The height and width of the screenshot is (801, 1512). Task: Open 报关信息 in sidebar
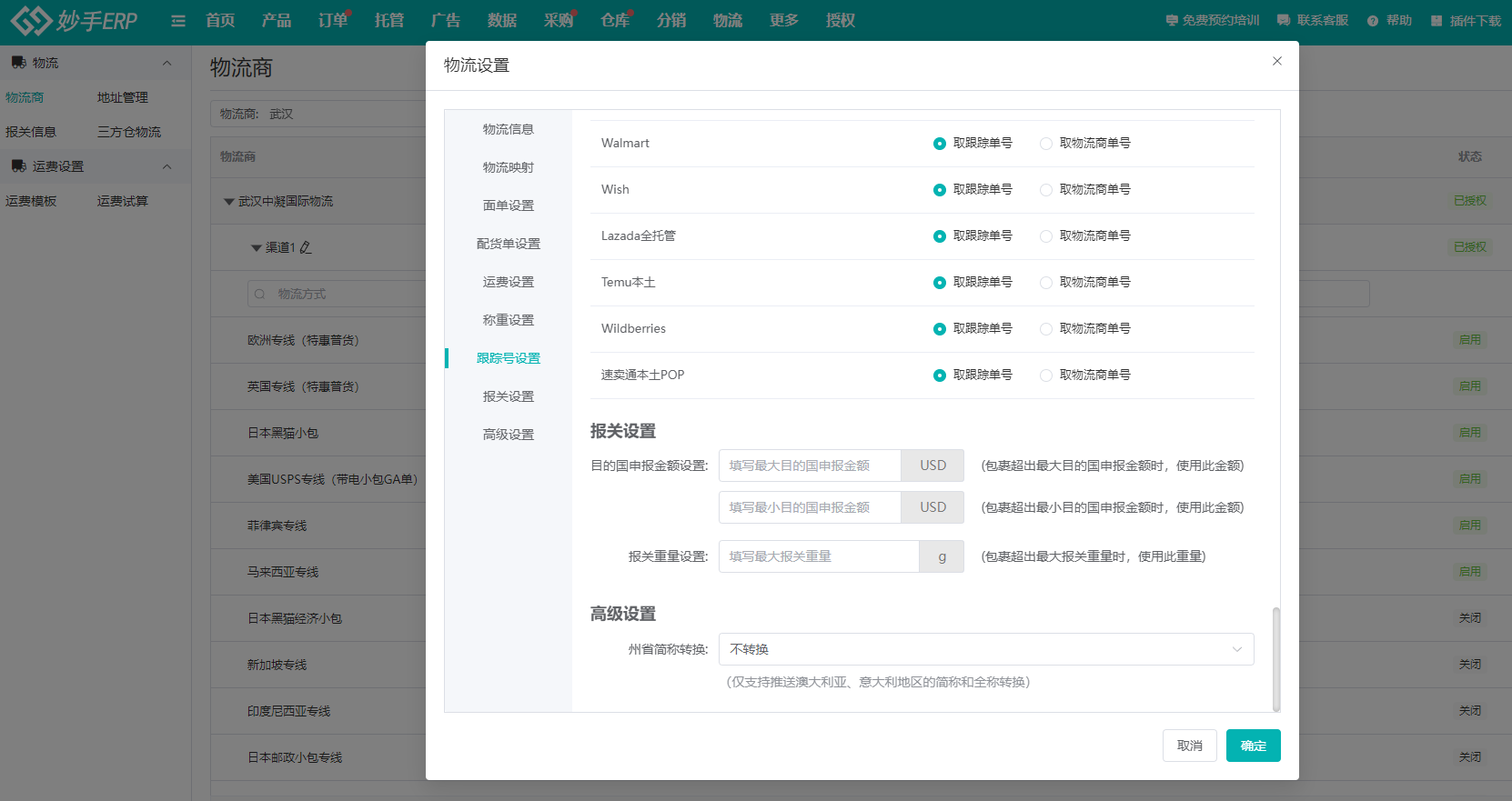pos(31,132)
